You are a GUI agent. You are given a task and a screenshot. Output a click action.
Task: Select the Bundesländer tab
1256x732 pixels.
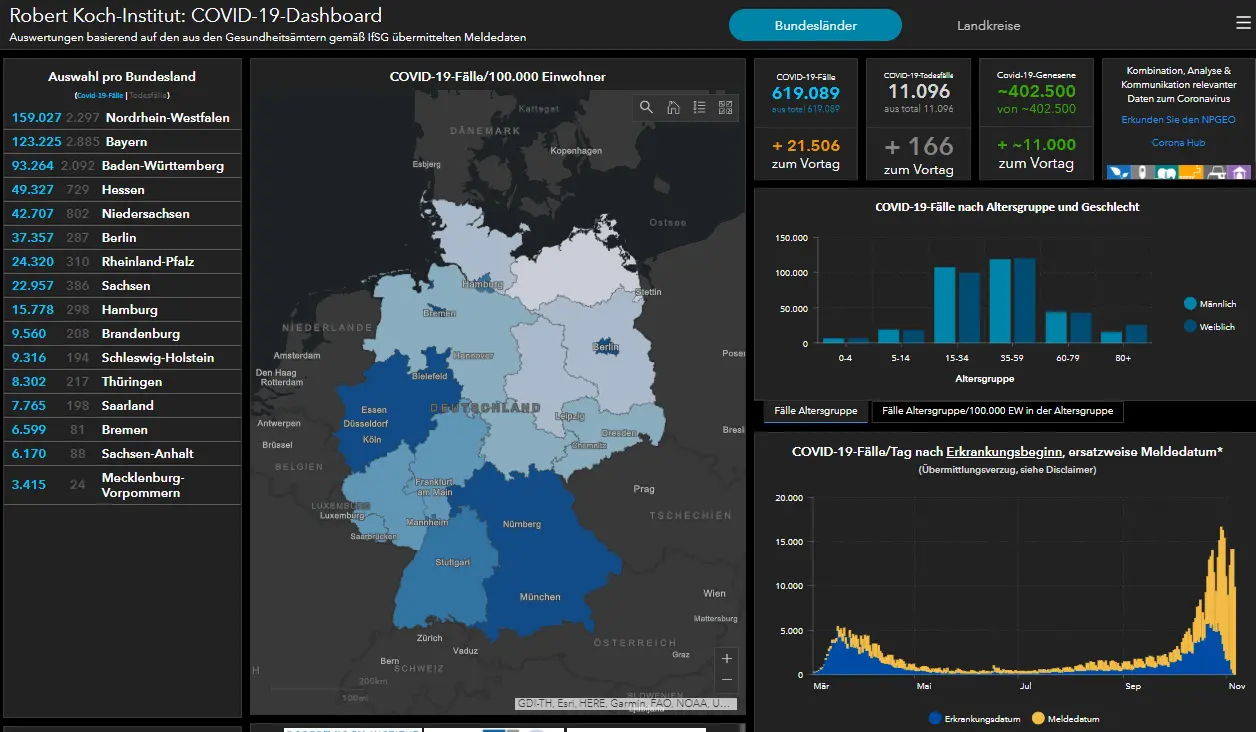815,26
